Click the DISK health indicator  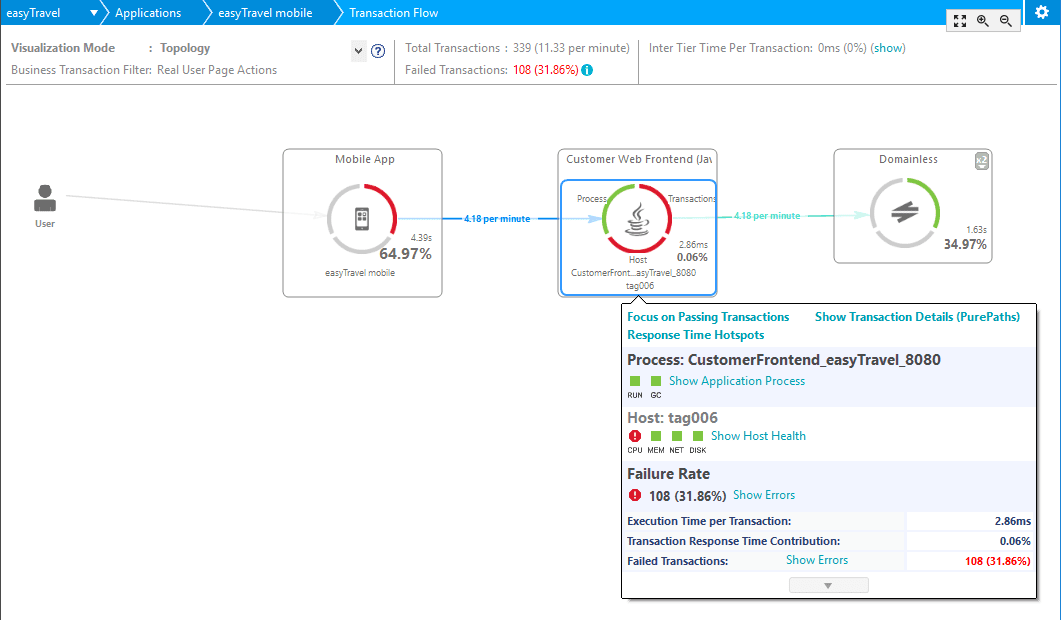(x=698, y=436)
